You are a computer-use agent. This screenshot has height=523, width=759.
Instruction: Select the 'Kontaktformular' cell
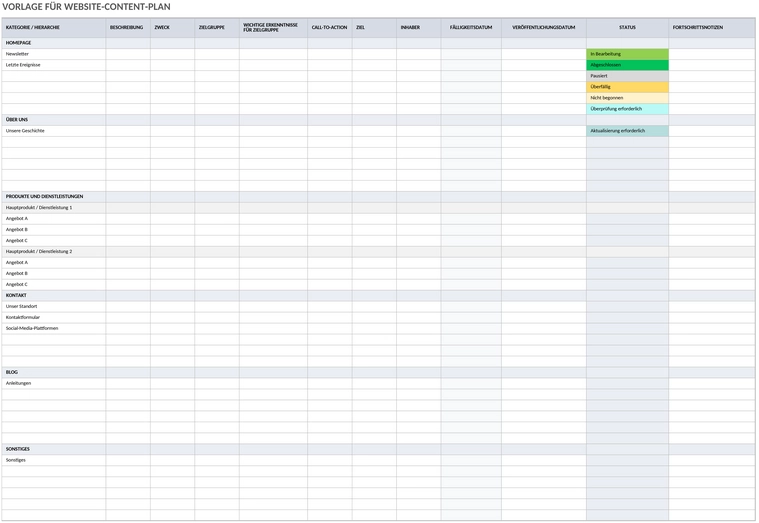pos(54,318)
